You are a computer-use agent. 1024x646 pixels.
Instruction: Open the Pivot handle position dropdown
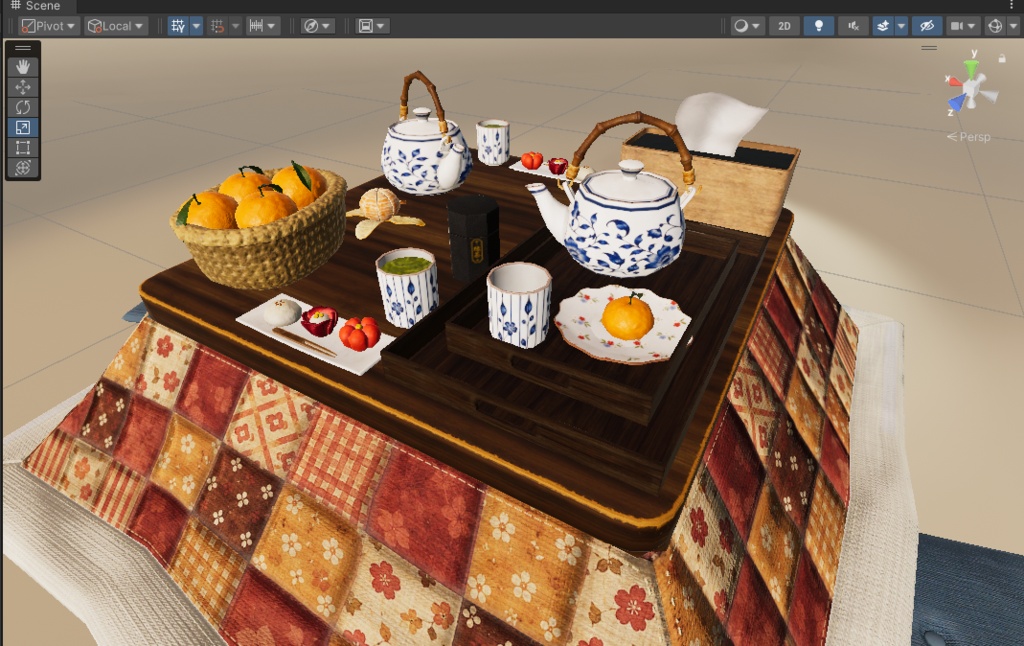coord(48,26)
